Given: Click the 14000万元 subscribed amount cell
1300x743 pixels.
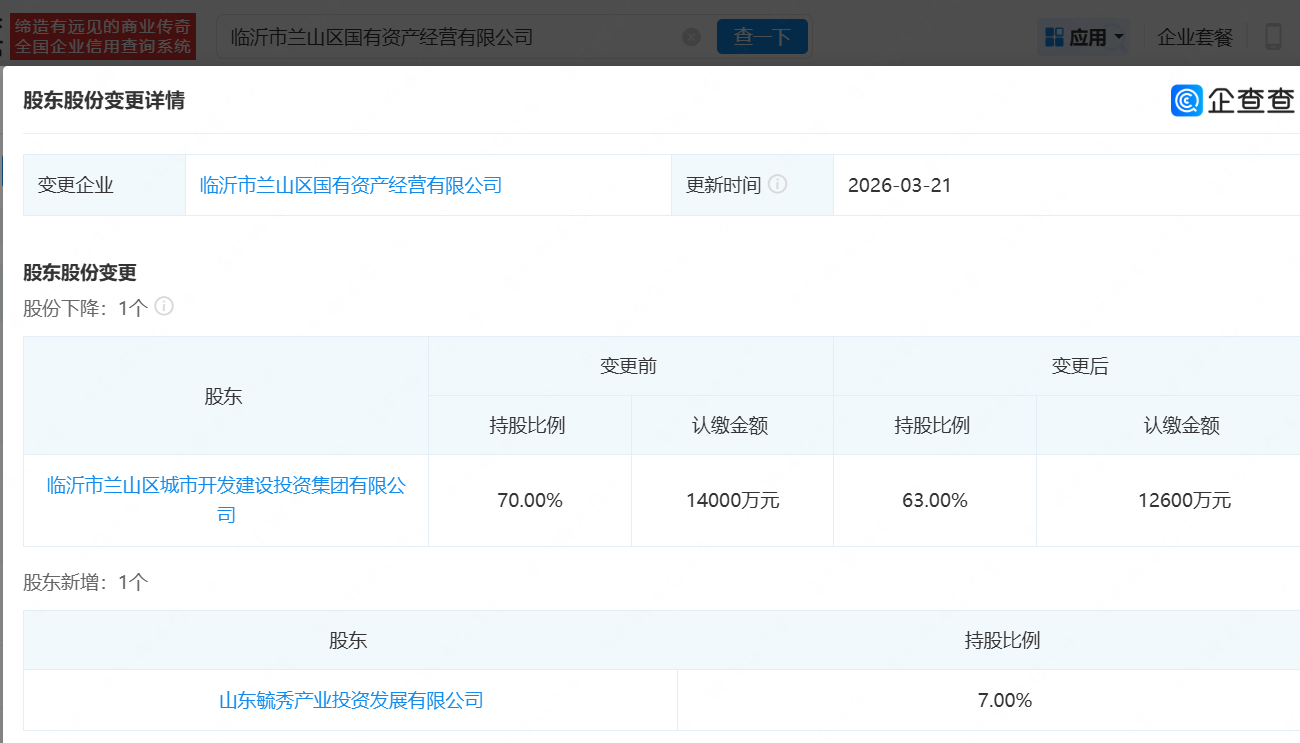Looking at the screenshot, I should pyautogui.click(x=732, y=500).
